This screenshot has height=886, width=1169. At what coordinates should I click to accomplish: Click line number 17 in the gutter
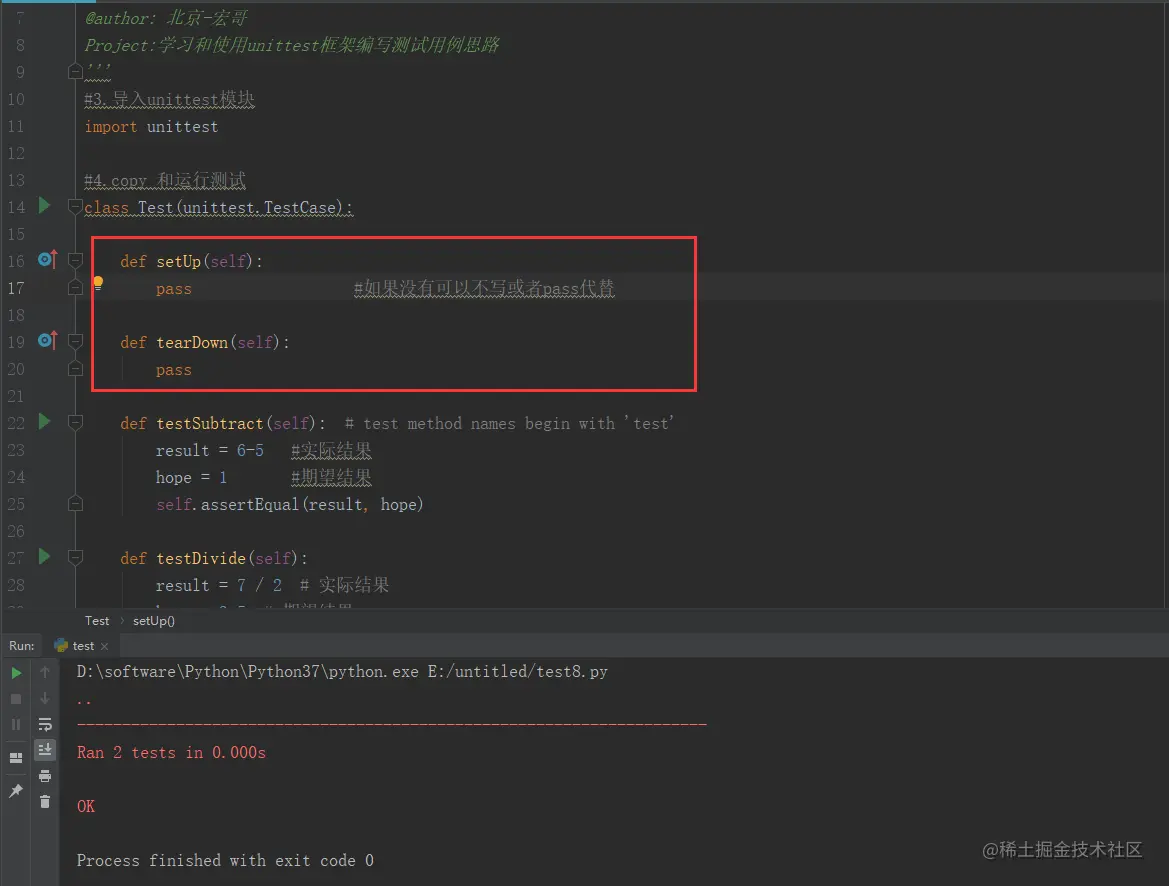click(16, 288)
